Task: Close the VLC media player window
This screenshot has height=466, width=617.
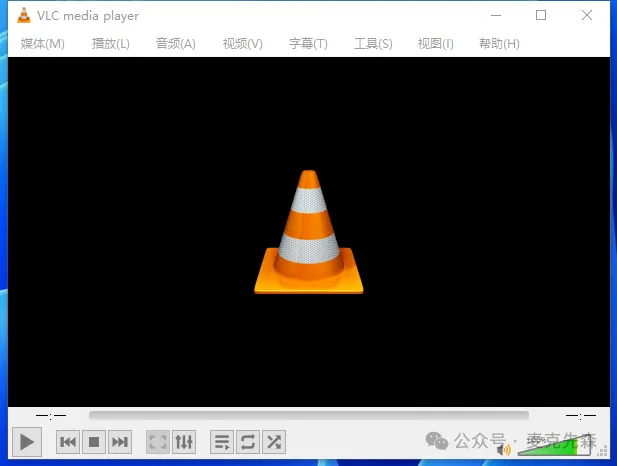Action: point(587,15)
